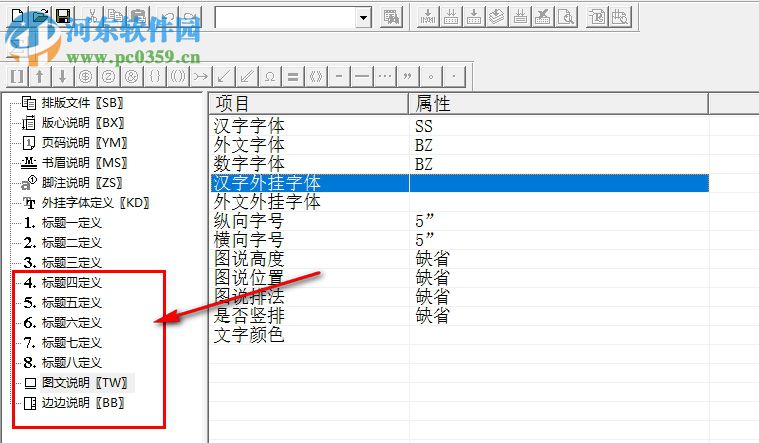759x443 pixels.
Task: Select 标题八定义 tree node
Action: (72, 363)
